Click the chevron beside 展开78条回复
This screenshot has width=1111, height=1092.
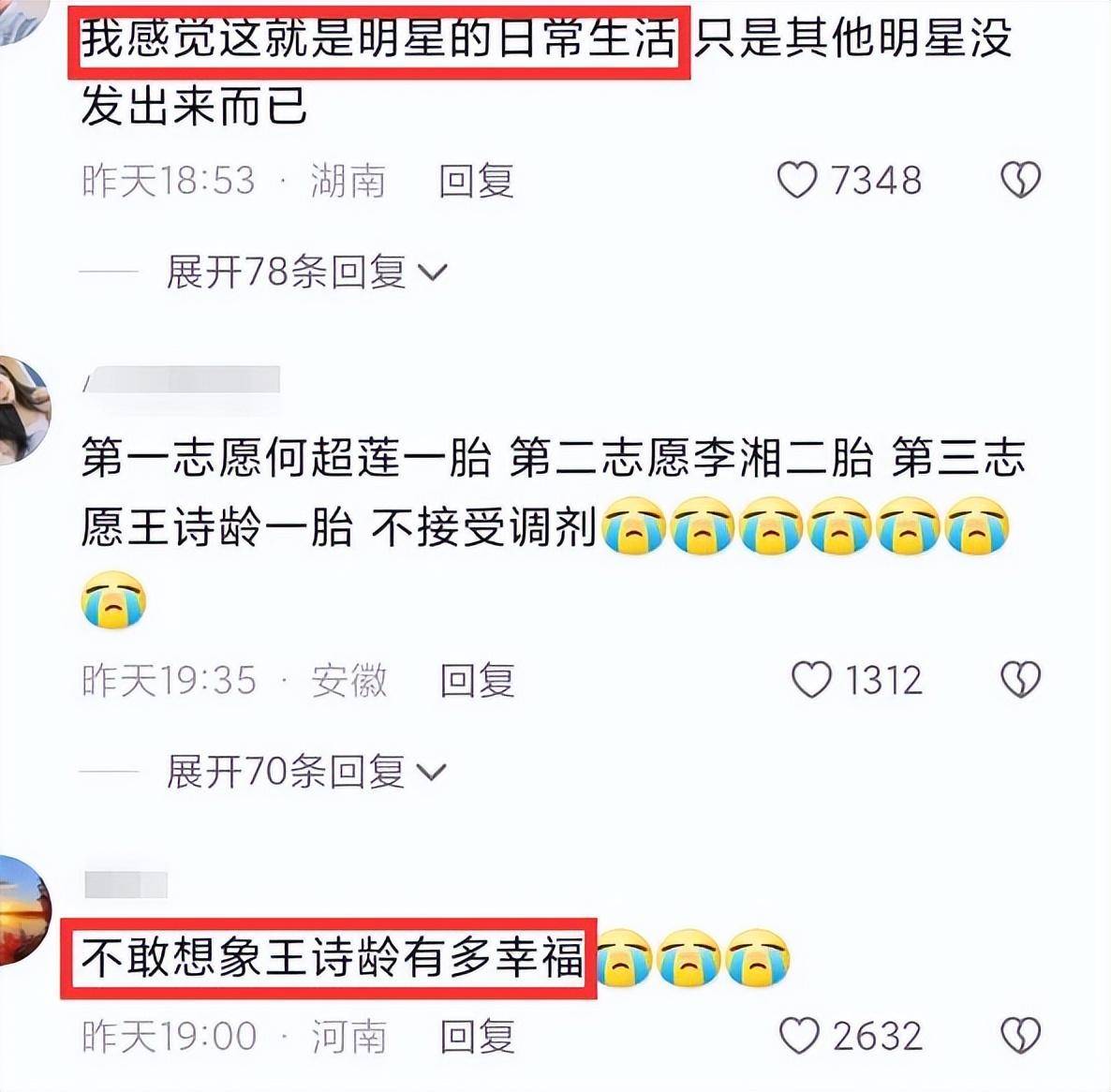pyautogui.click(x=432, y=273)
